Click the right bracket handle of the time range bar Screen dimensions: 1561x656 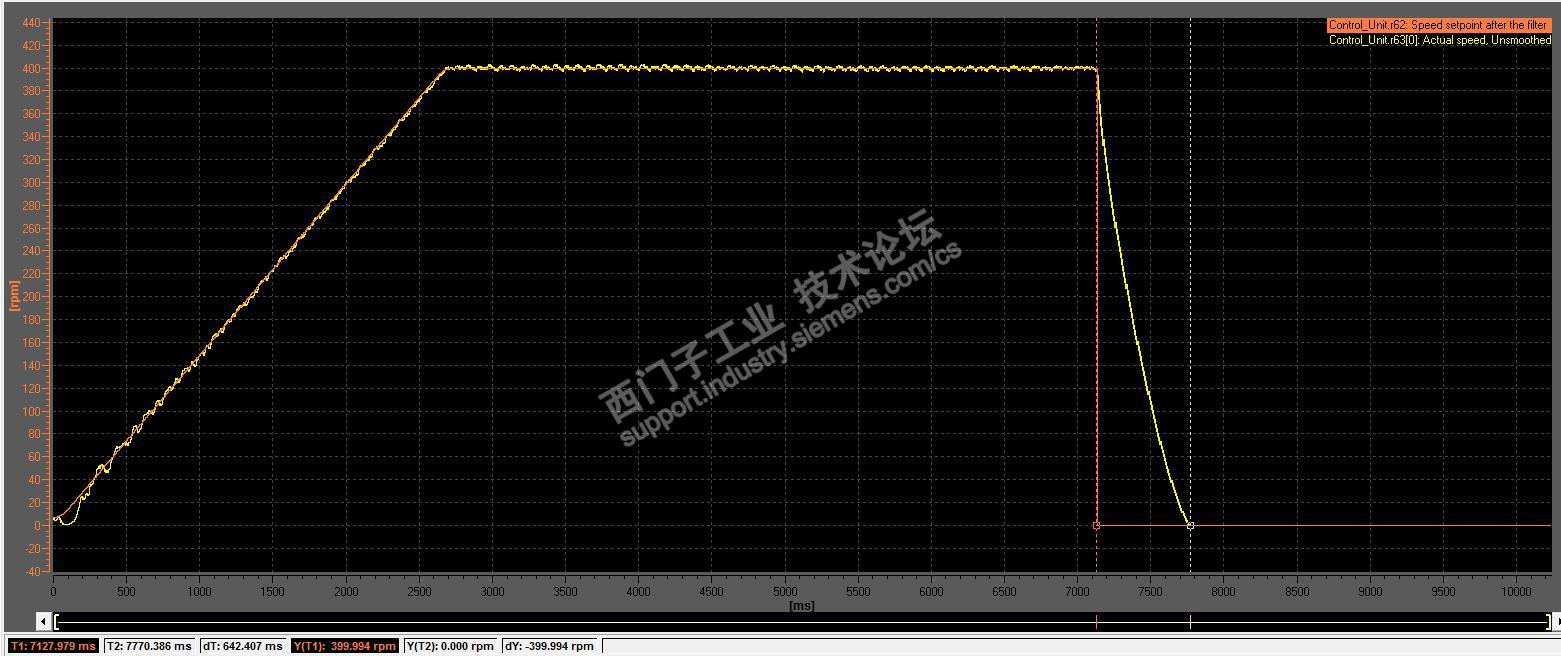point(1548,621)
